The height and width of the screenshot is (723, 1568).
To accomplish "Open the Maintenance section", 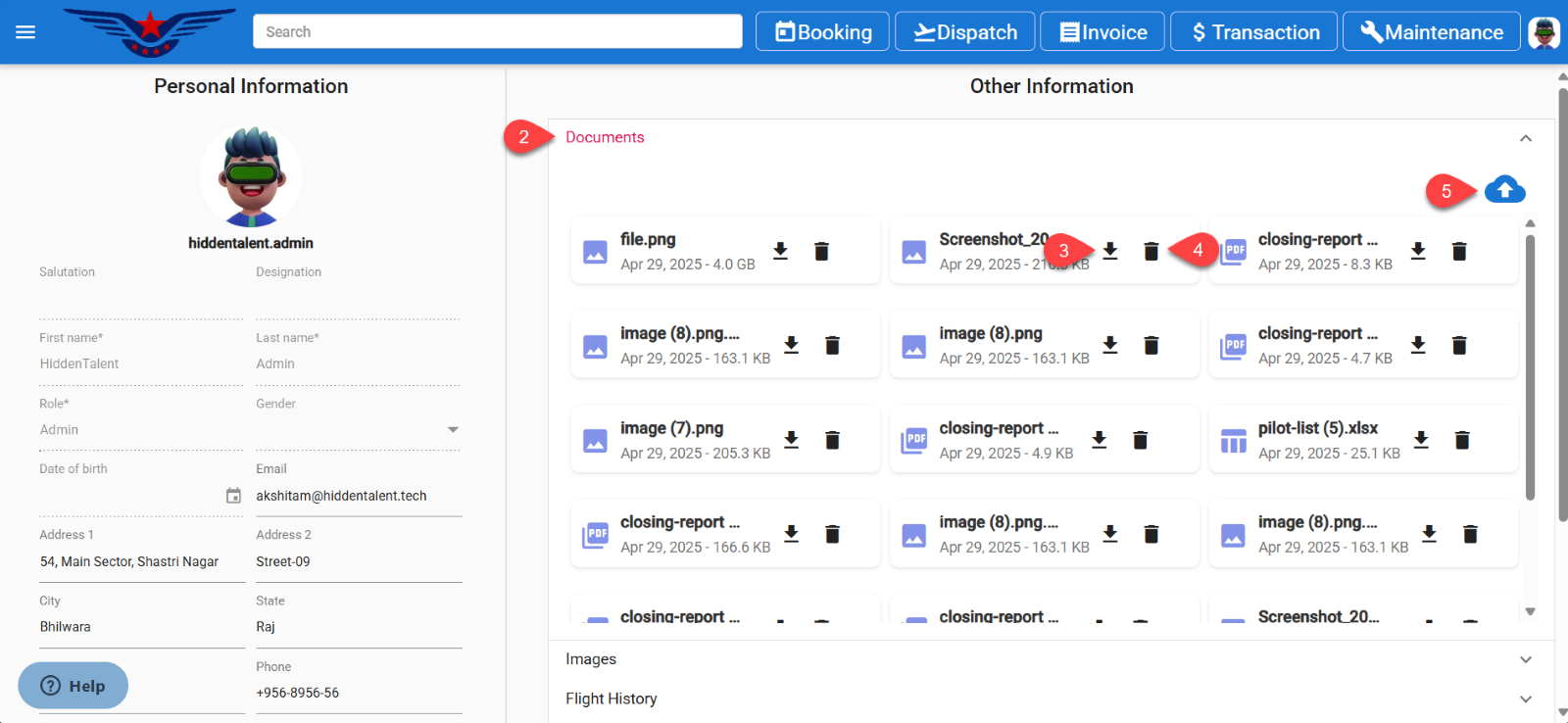I will point(1431,32).
